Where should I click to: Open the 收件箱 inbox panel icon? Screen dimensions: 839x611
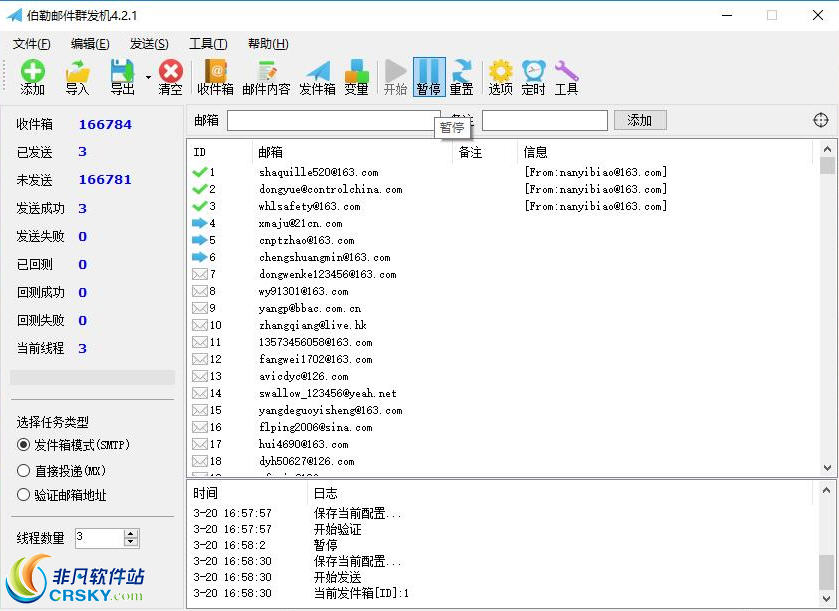(x=215, y=75)
